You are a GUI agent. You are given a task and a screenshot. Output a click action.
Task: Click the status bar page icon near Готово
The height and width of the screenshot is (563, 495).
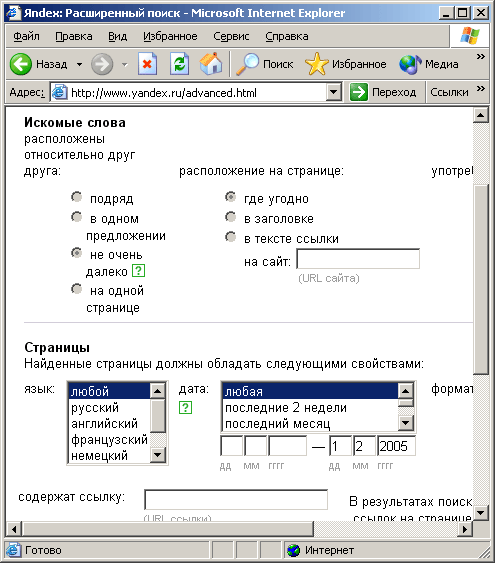pos(13,550)
